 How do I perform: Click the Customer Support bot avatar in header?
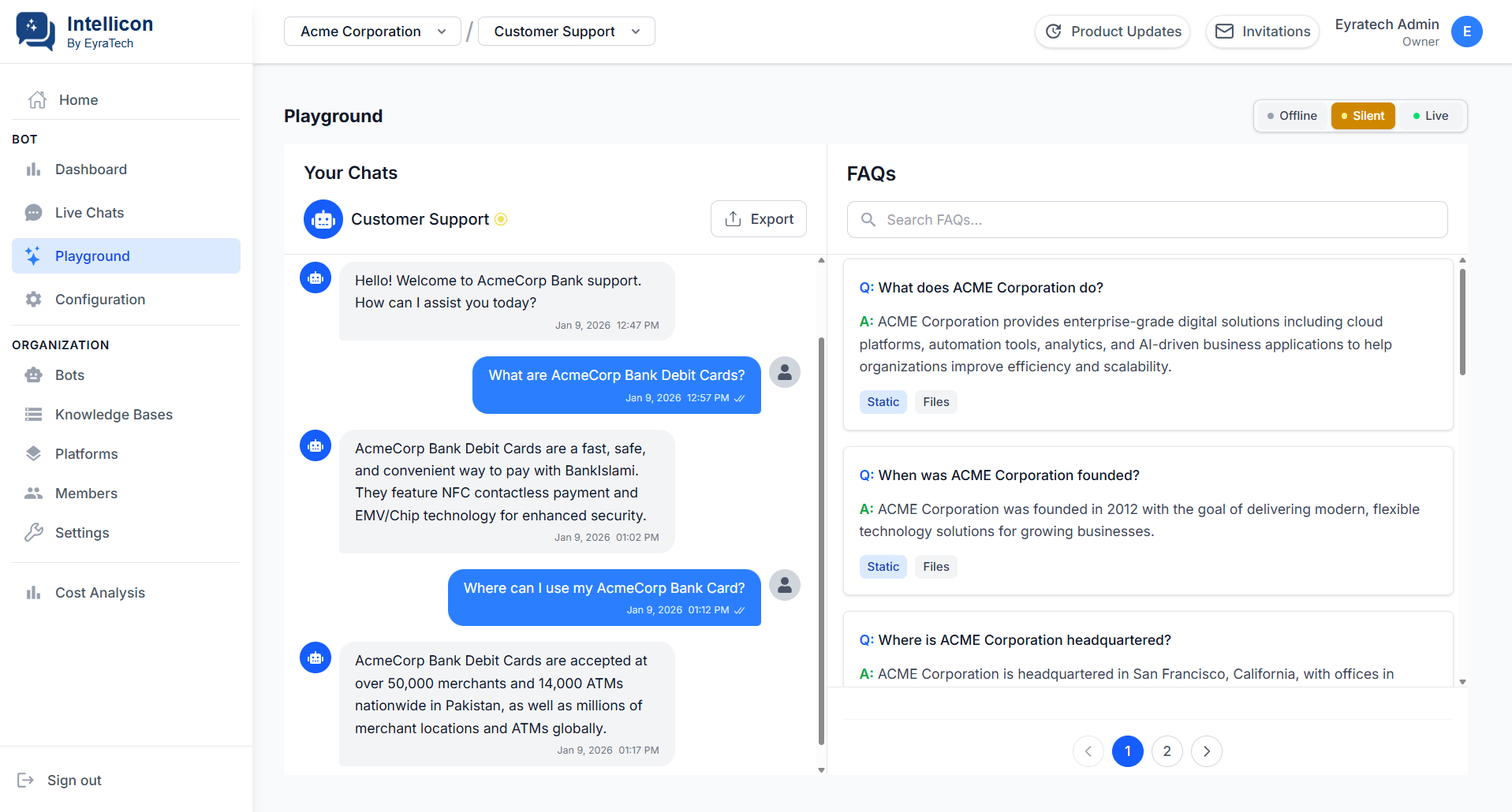(323, 219)
